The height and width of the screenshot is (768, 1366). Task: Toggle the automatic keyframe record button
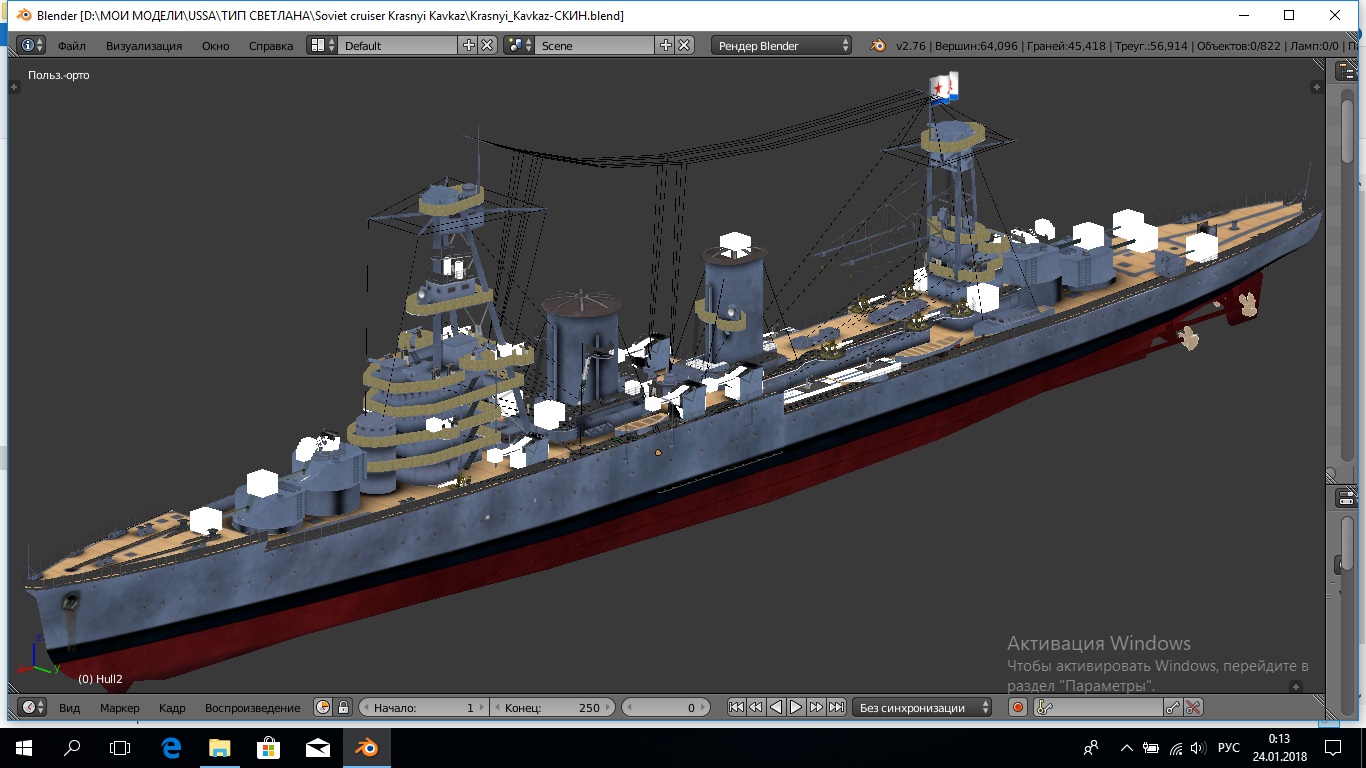(1018, 707)
